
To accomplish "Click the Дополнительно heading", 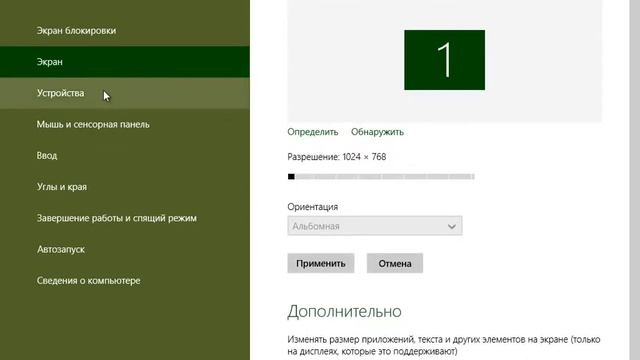I will [344, 311].
